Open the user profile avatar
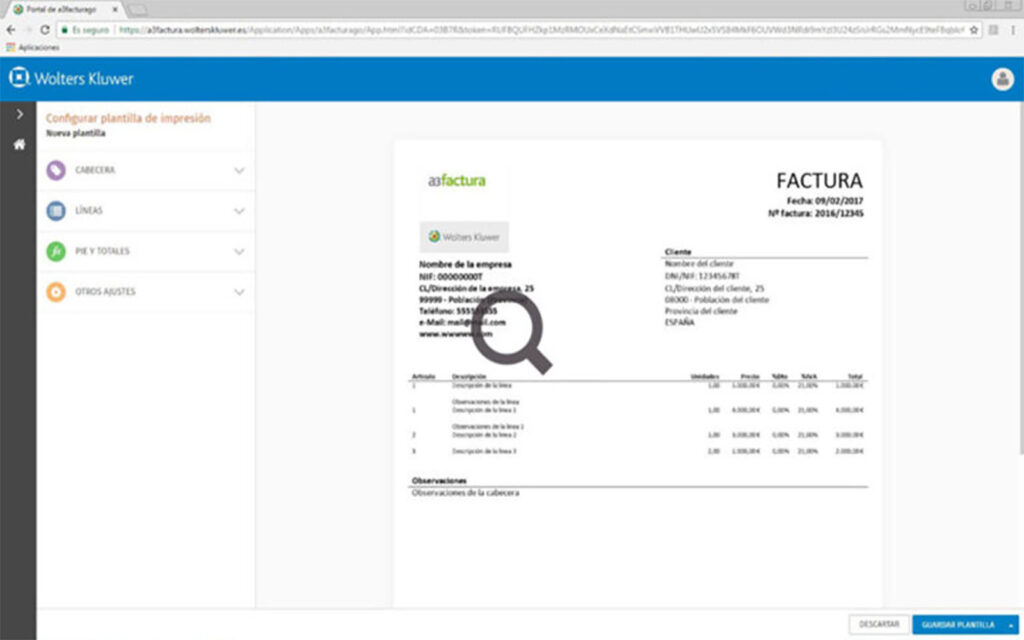Screen dimensions: 1024x640 pos(1001,79)
